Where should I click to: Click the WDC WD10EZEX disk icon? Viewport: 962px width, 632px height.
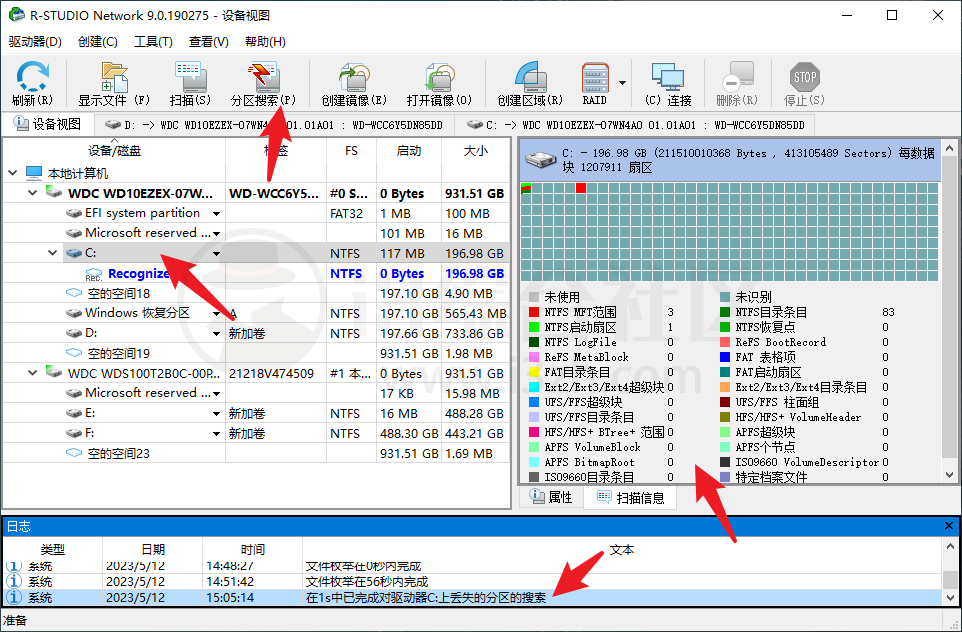(55, 193)
